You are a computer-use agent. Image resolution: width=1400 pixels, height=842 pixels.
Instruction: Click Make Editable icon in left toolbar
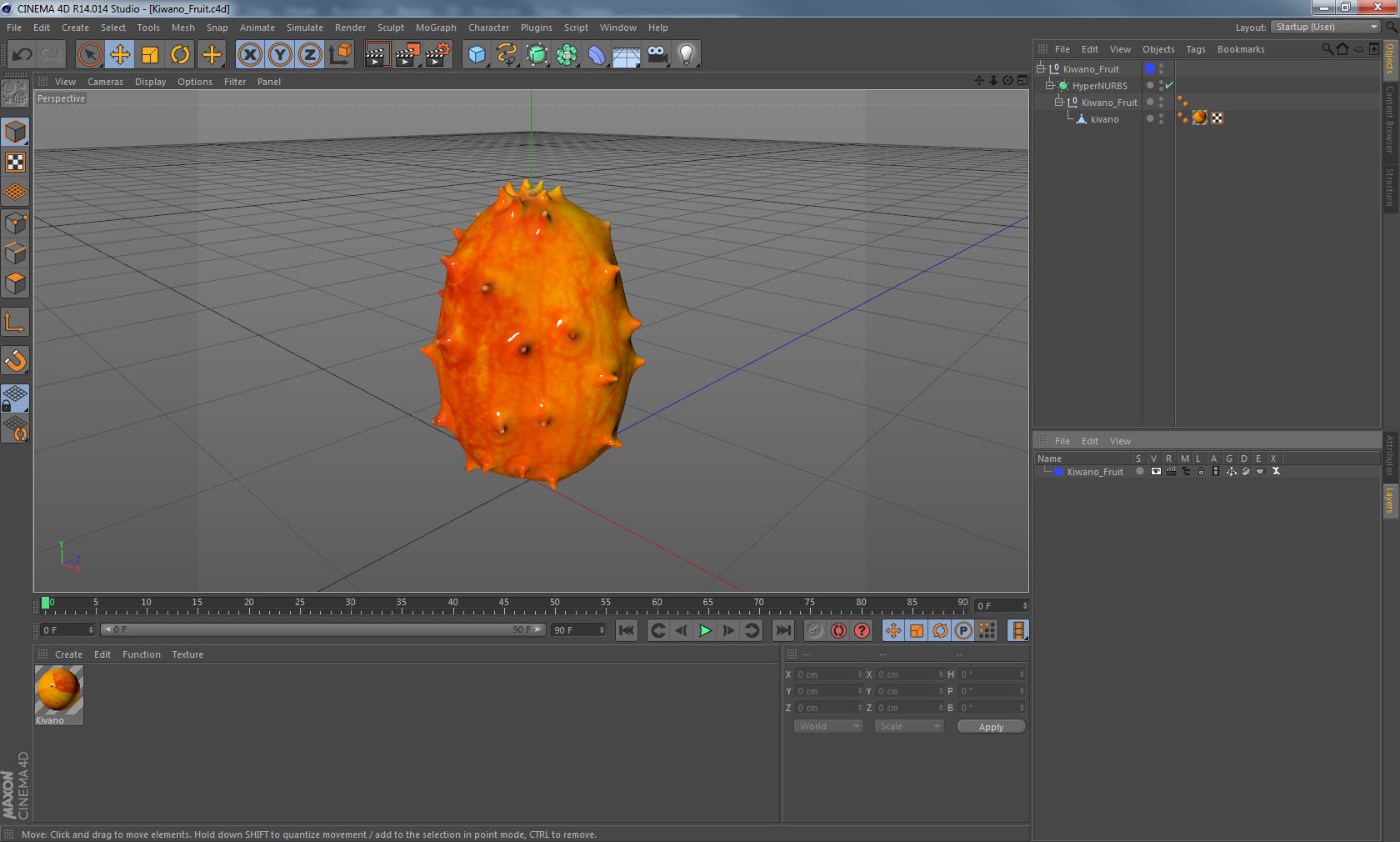pyautogui.click(x=15, y=93)
